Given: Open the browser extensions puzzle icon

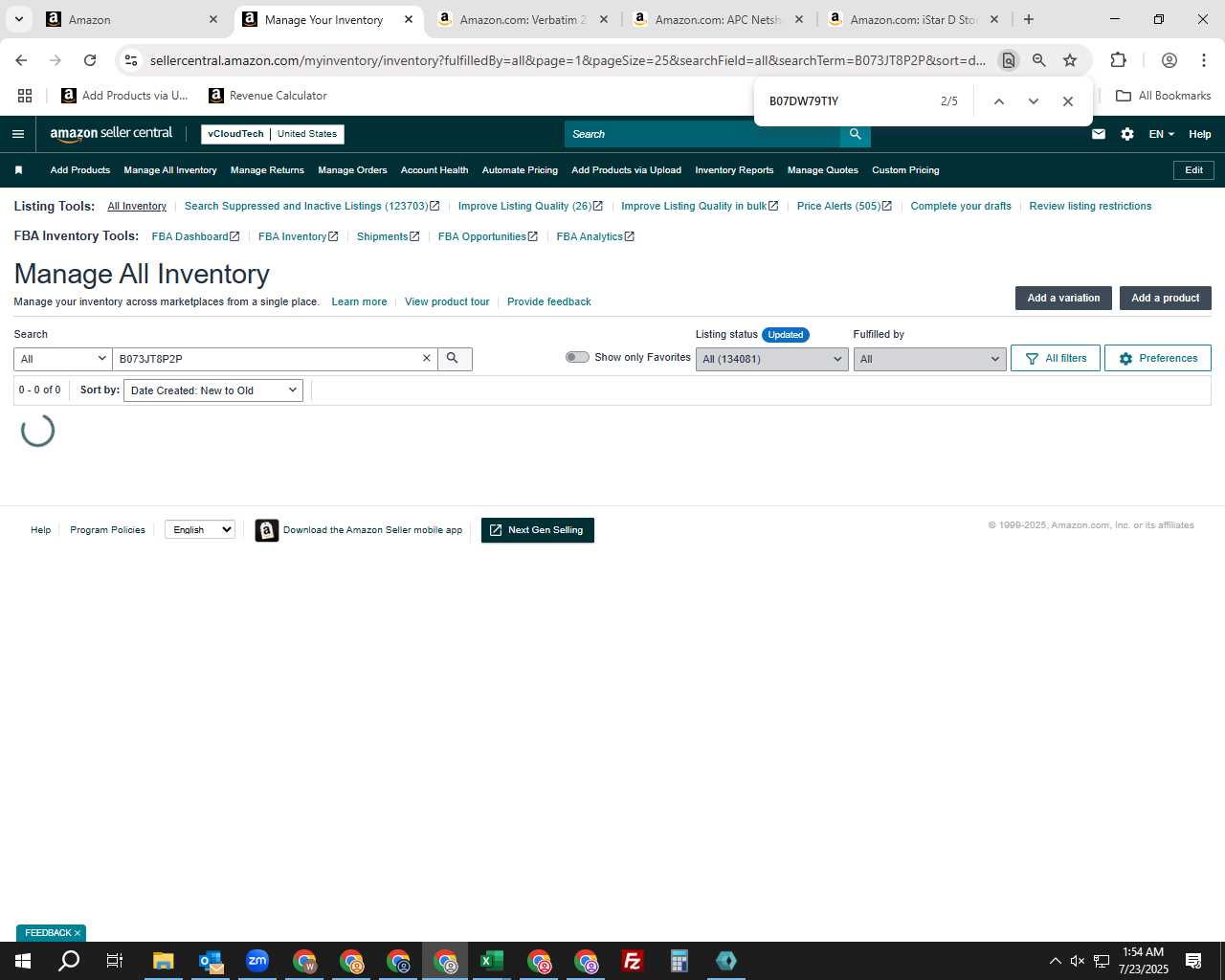Looking at the screenshot, I should pos(1118,60).
